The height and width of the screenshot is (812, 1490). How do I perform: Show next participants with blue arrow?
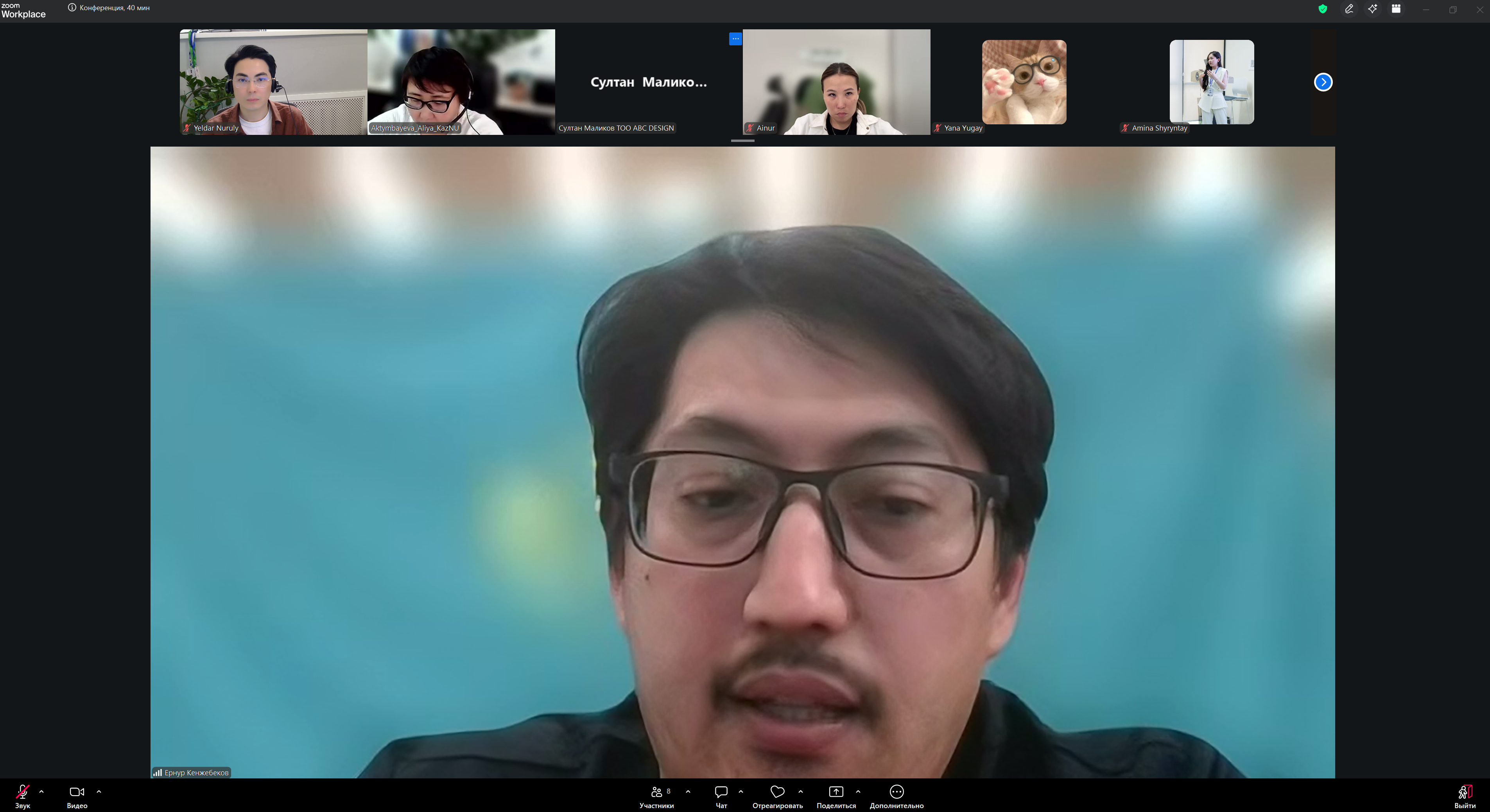tap(1323, 82)
